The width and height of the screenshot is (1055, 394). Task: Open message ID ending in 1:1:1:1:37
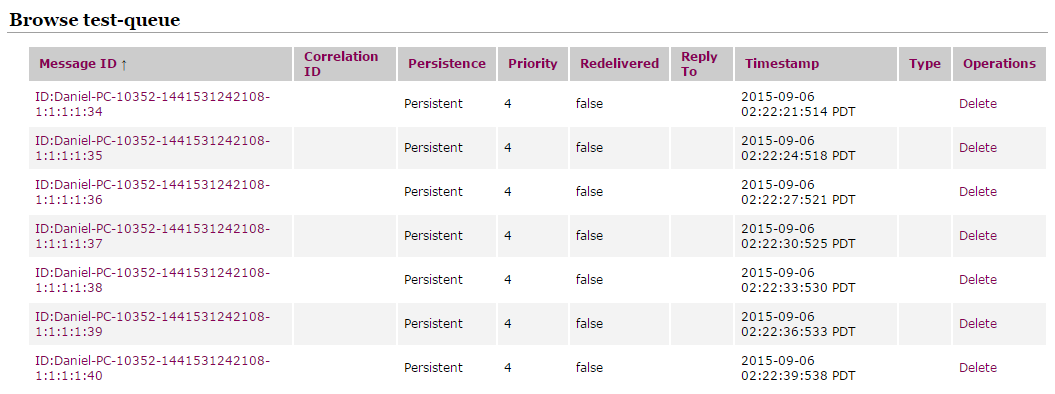pos(152,236)
